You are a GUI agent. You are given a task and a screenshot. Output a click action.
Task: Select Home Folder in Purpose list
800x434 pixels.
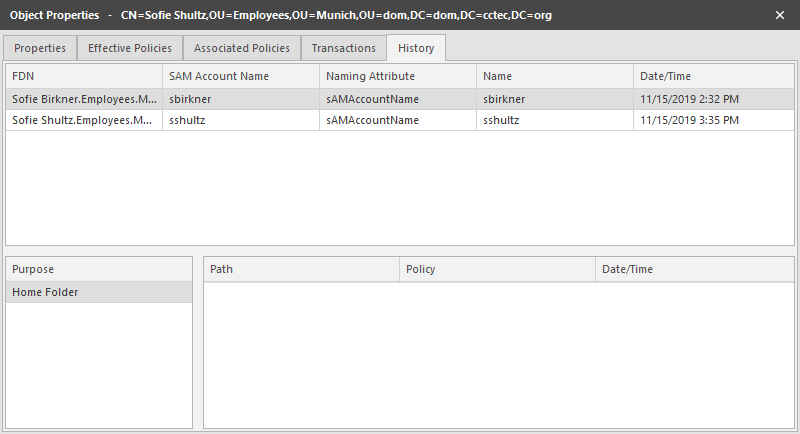[98, 292]
